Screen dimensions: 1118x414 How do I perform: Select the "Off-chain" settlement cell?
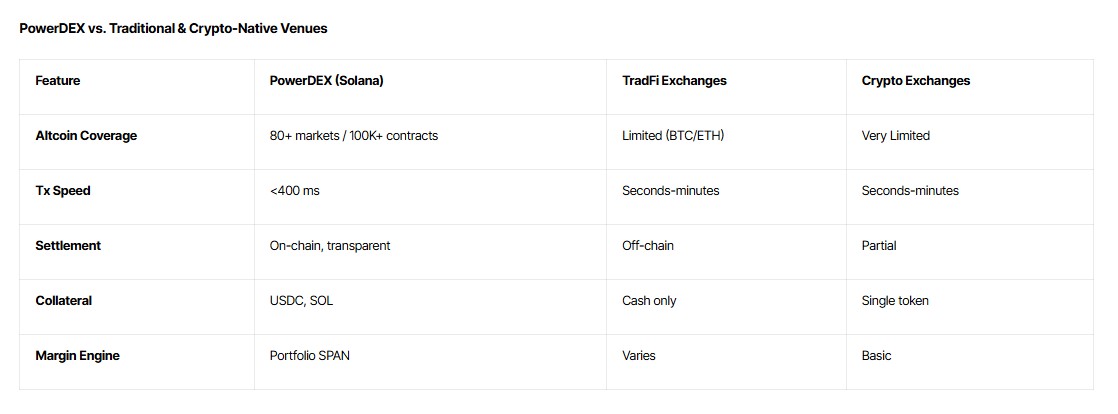pos(647,246)
